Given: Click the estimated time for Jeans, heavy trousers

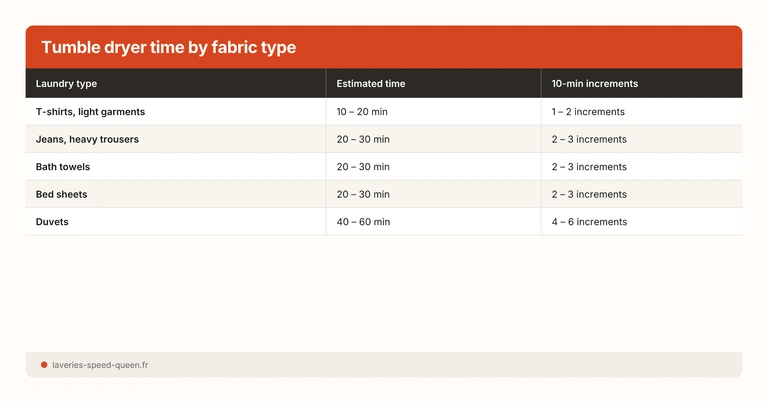Looking at the screenshot, I should click(x=363, y=139).
